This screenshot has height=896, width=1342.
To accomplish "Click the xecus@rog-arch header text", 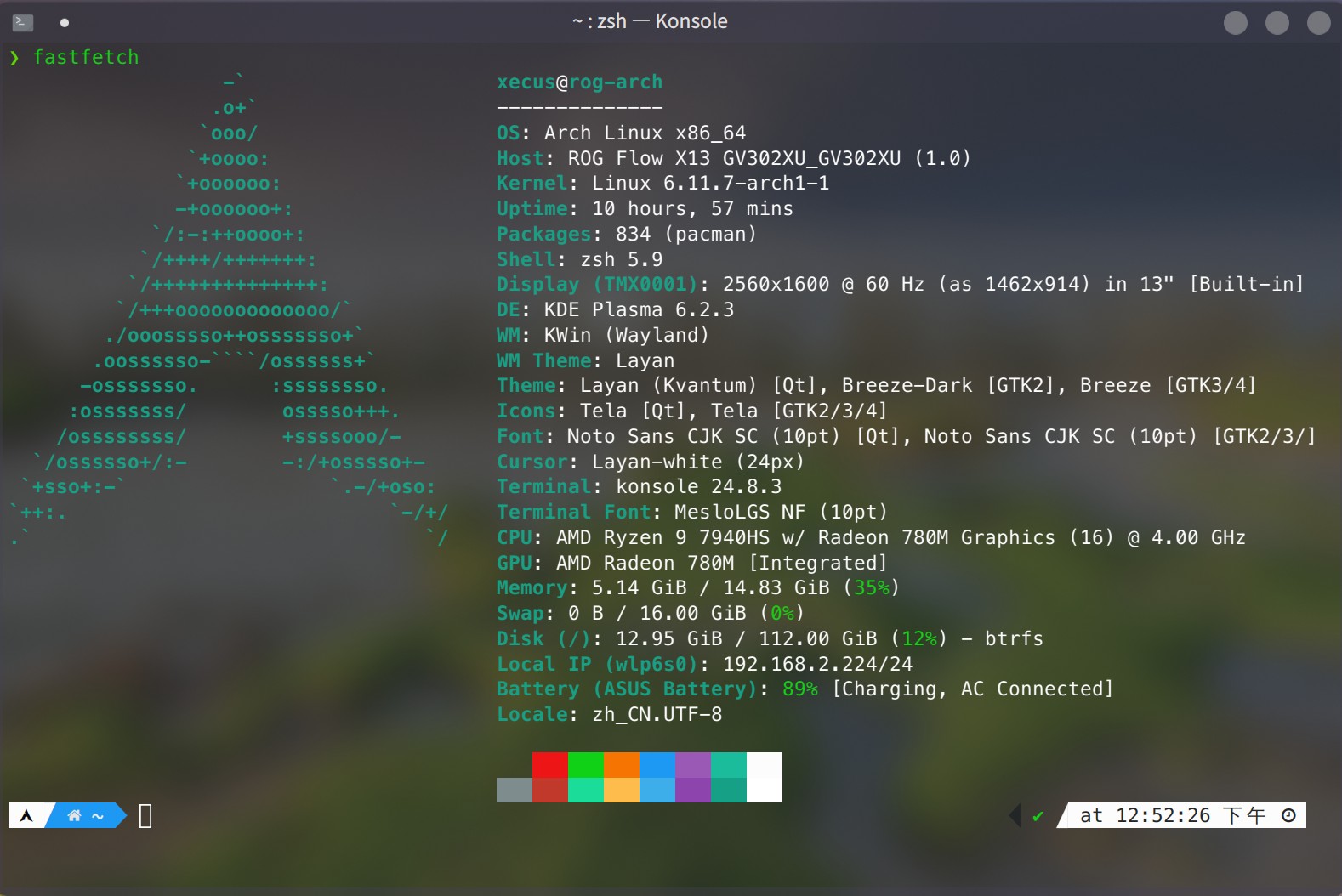I will (579, 82).
